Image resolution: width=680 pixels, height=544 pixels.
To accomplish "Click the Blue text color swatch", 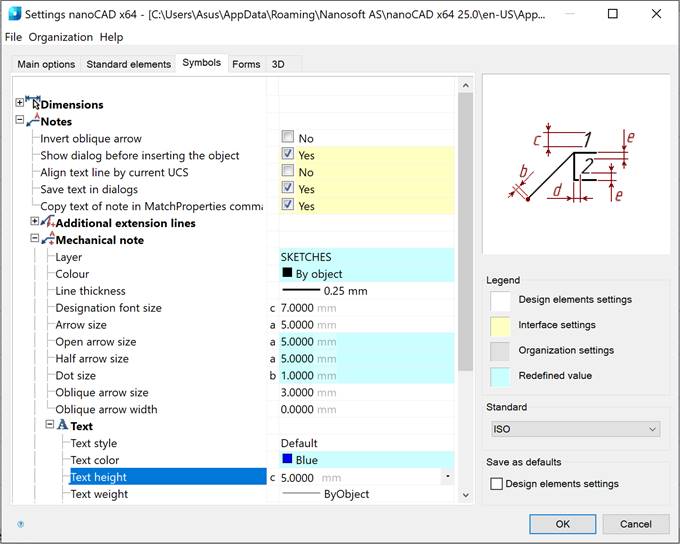I will click(287, 459).
